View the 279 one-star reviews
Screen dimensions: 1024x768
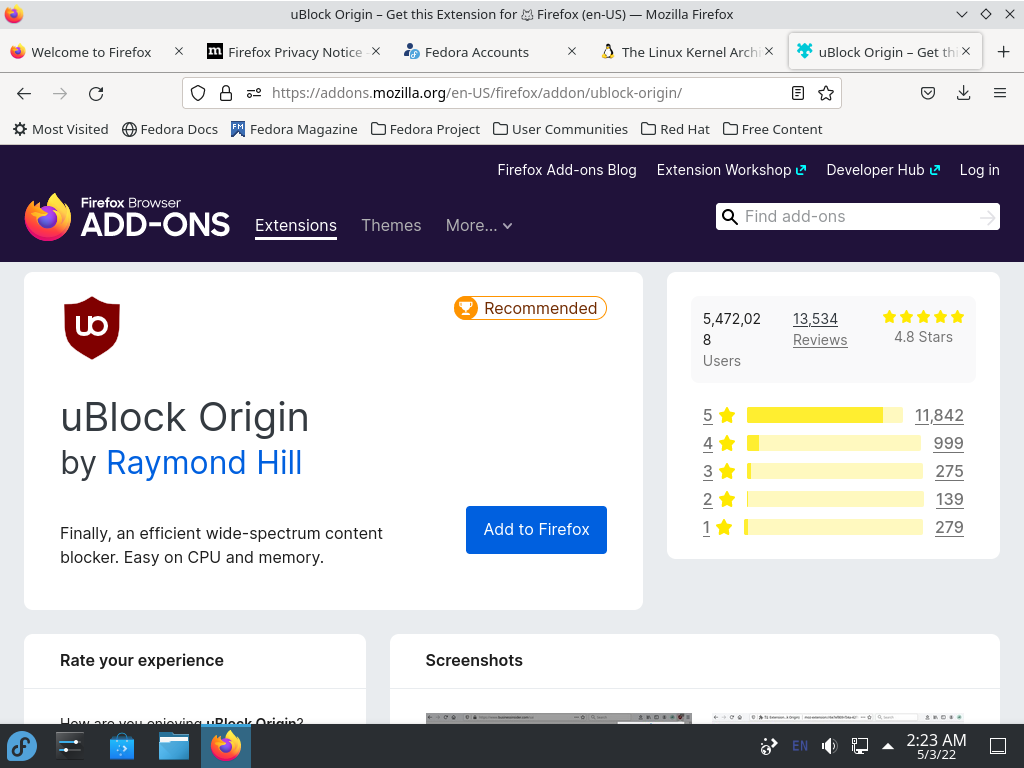point(950,528)
